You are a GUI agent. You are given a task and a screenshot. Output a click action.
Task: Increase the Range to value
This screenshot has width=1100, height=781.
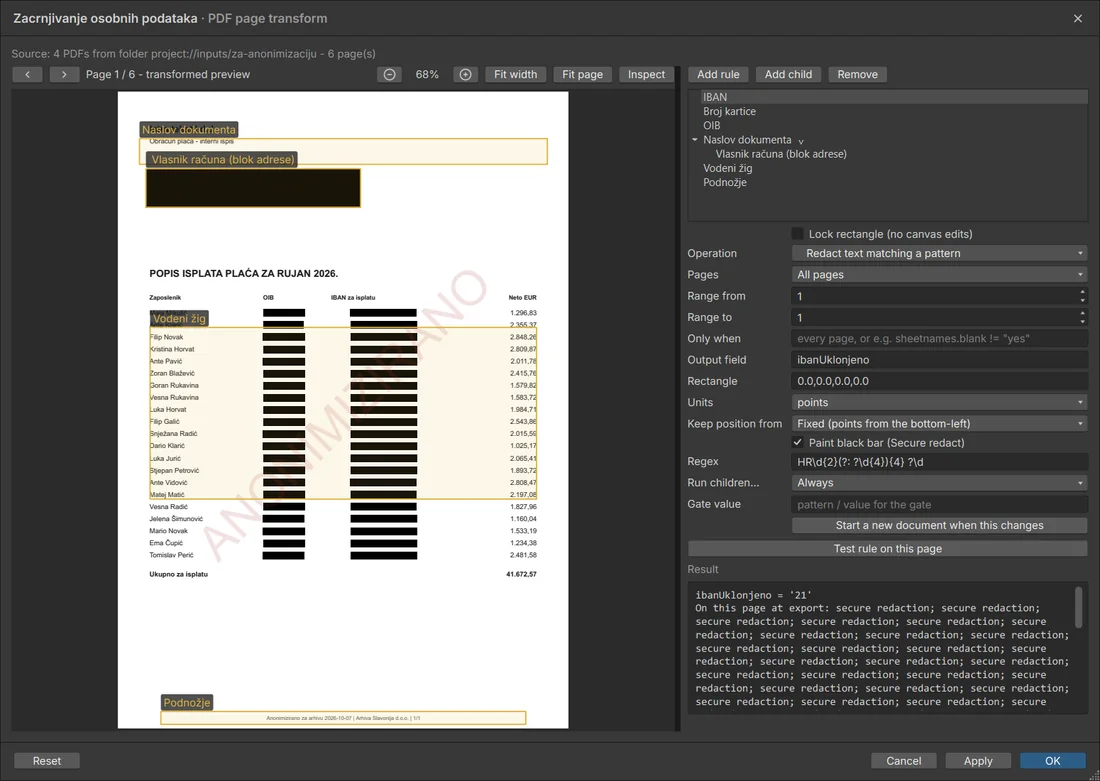point(1082,313)
